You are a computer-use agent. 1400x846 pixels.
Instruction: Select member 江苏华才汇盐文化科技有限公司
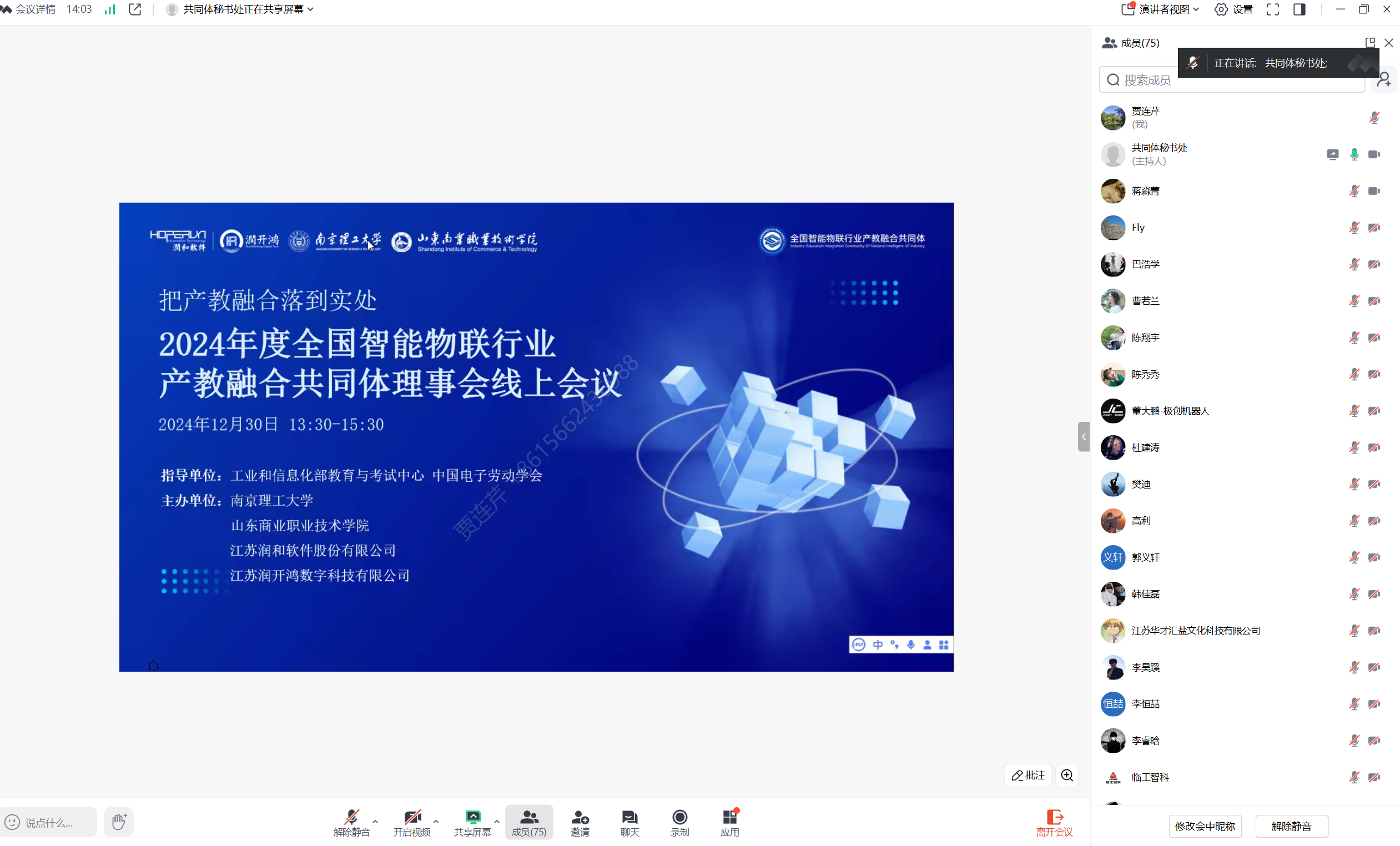1245,631
